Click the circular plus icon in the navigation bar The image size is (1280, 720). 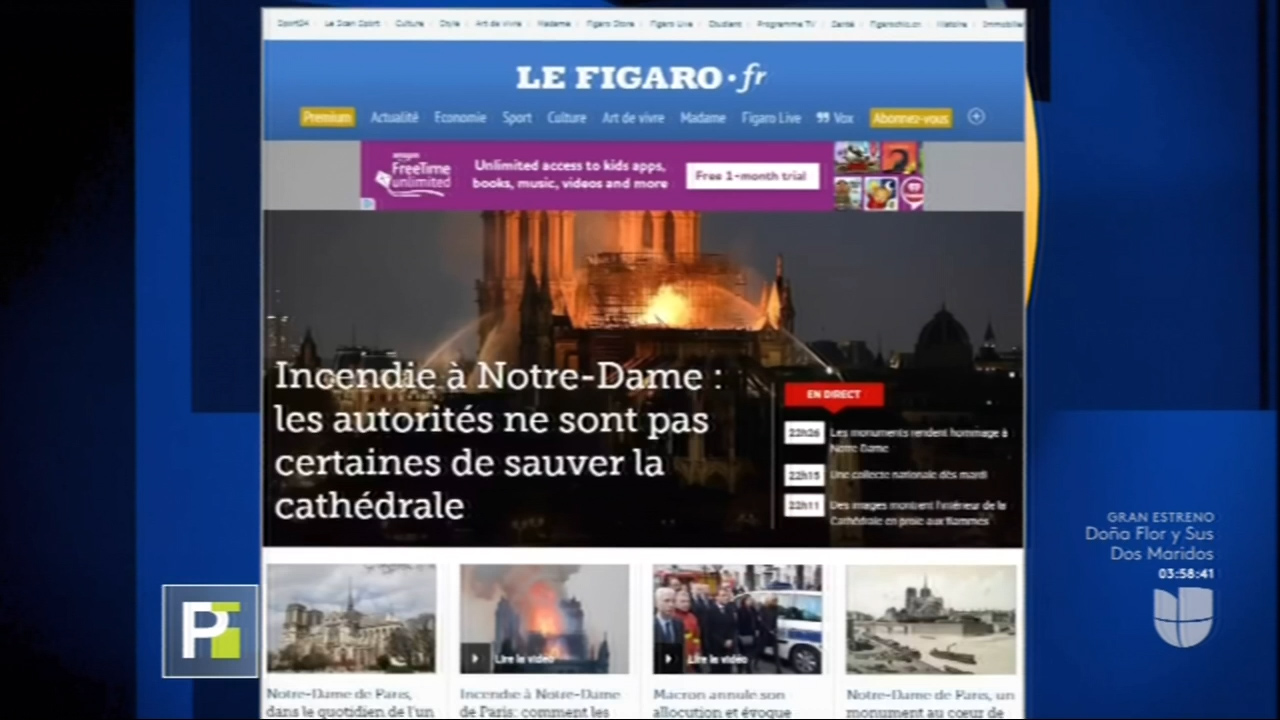(x=976, y=118)
